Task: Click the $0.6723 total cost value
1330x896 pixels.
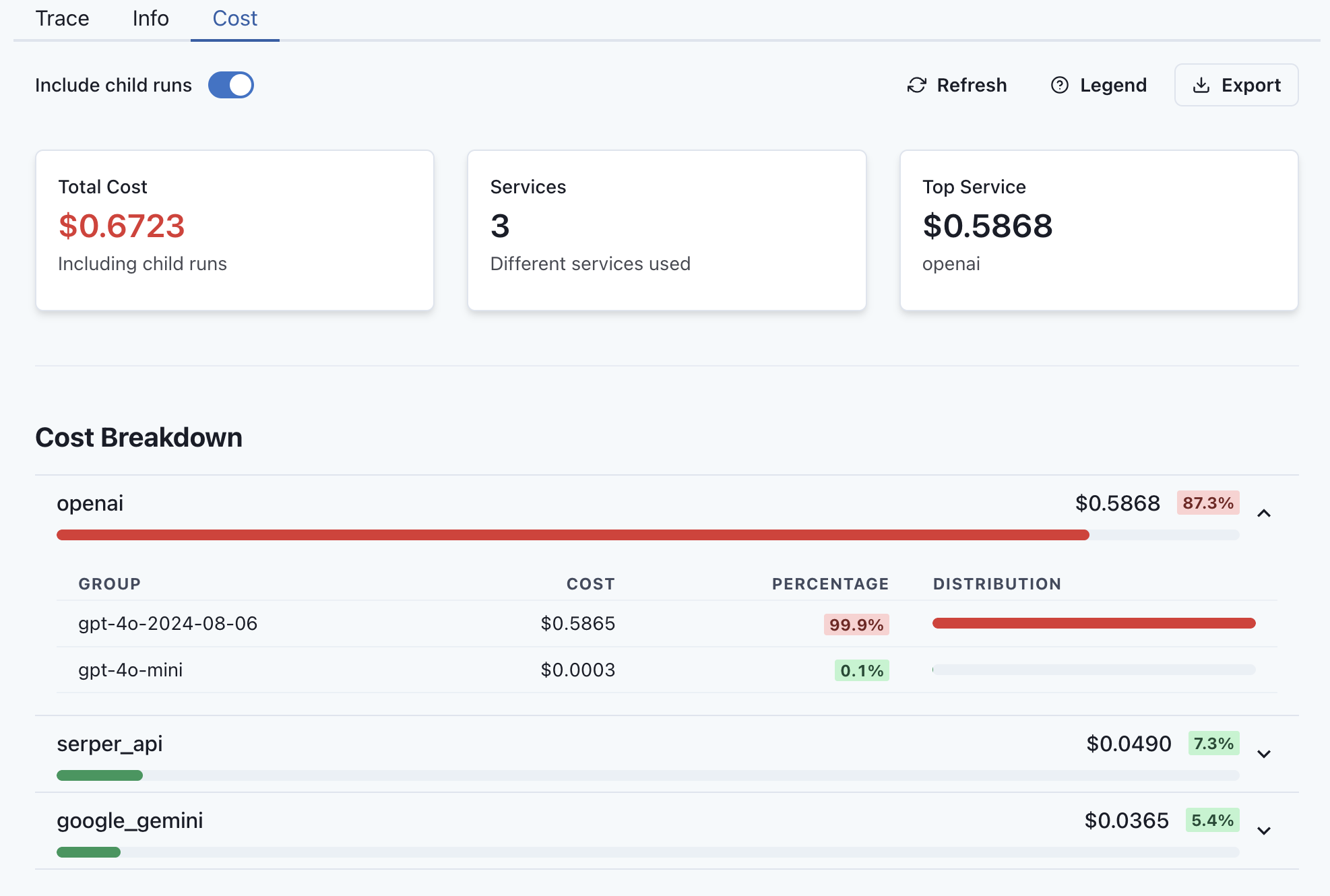Action: pyautogui.click(x=121, y=226)
